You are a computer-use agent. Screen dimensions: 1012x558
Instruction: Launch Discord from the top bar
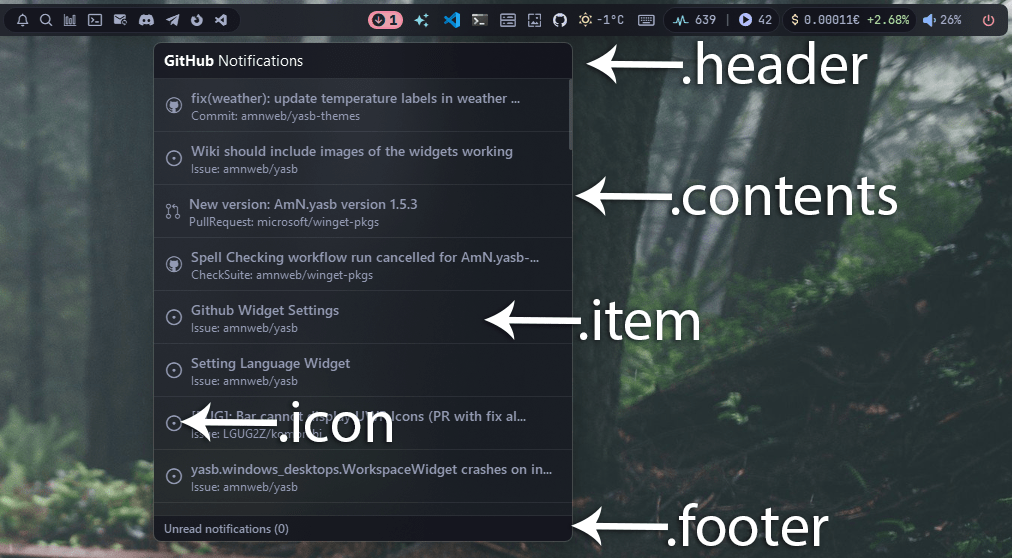pyautogui.click(x=147, y=20)
